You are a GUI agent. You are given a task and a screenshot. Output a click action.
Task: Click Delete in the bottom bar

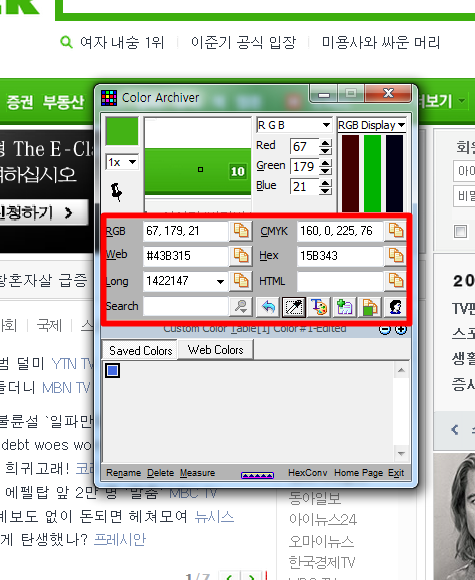click(161, 473)
